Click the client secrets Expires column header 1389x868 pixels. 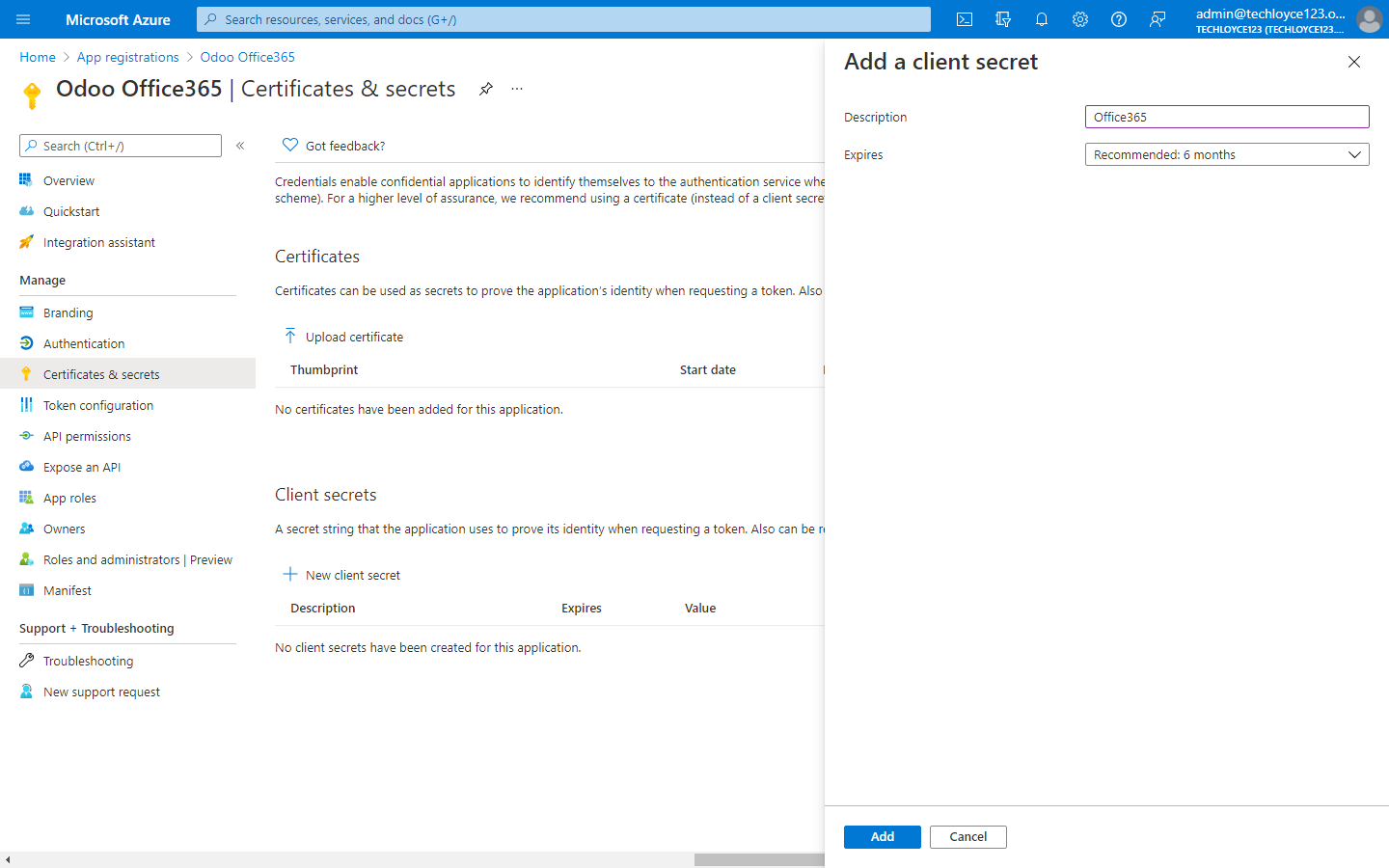pyautogui.click(x=582, y=608)
